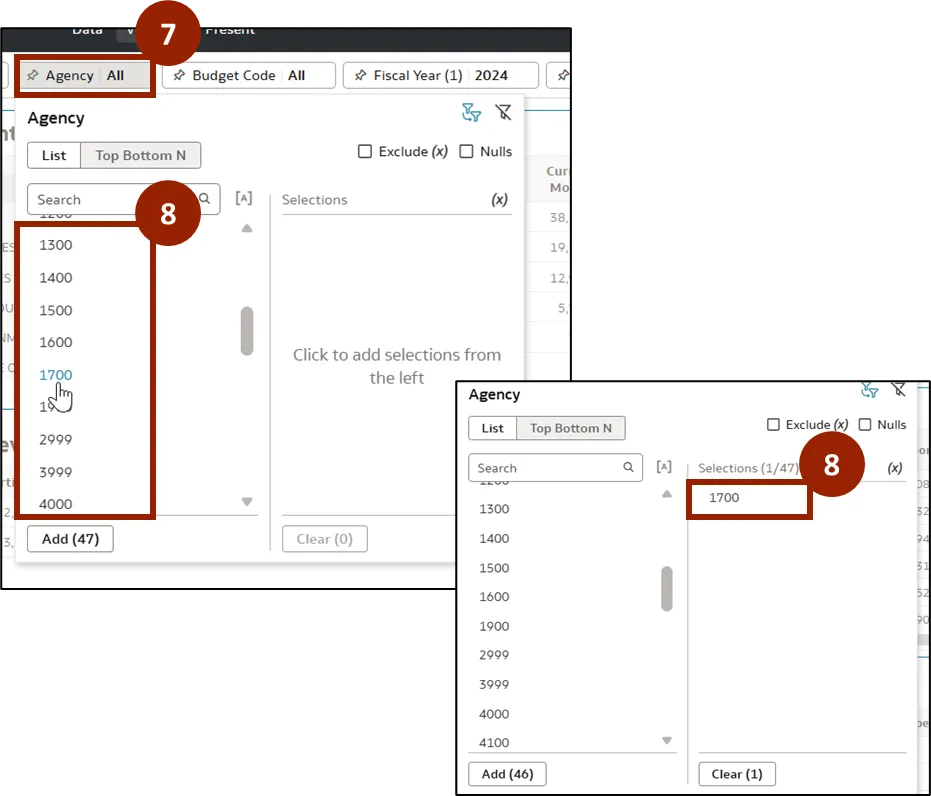Click scroll-up arrow in right agency list
931x796 pixels.
667,494
